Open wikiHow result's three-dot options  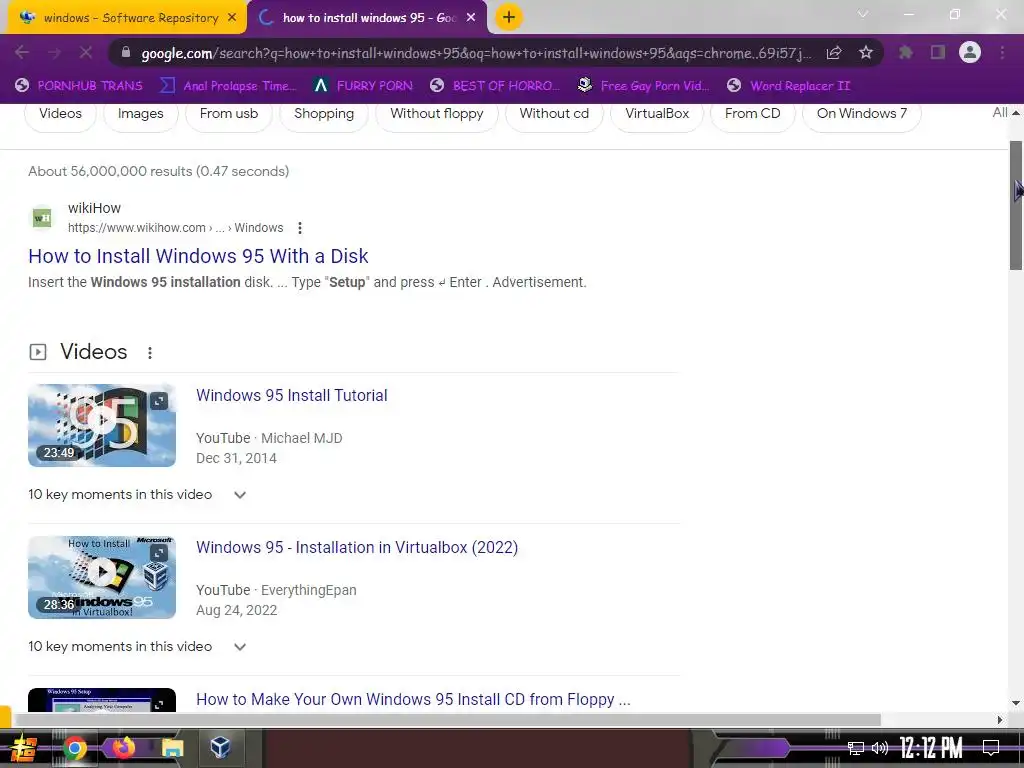pos(300,228)
